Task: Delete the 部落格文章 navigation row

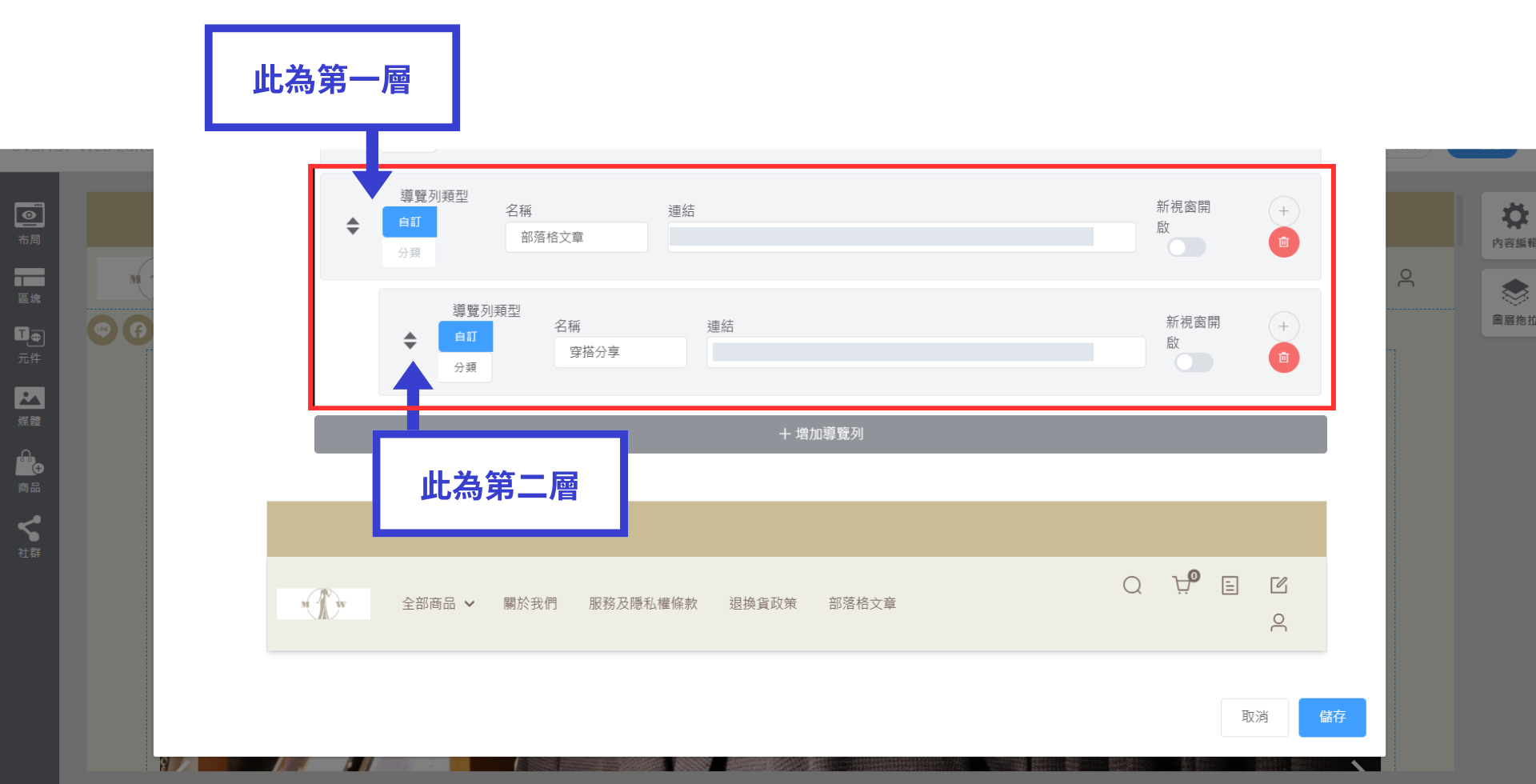Action: pyautogui.click(x=1284, y=242)
